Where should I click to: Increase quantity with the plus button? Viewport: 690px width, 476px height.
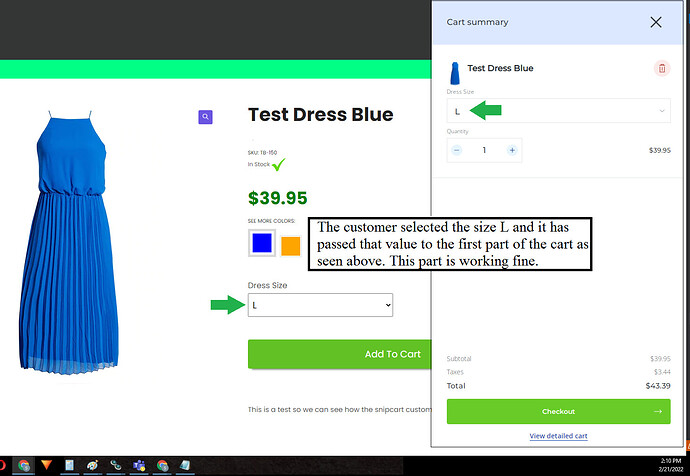click(512, 150)
